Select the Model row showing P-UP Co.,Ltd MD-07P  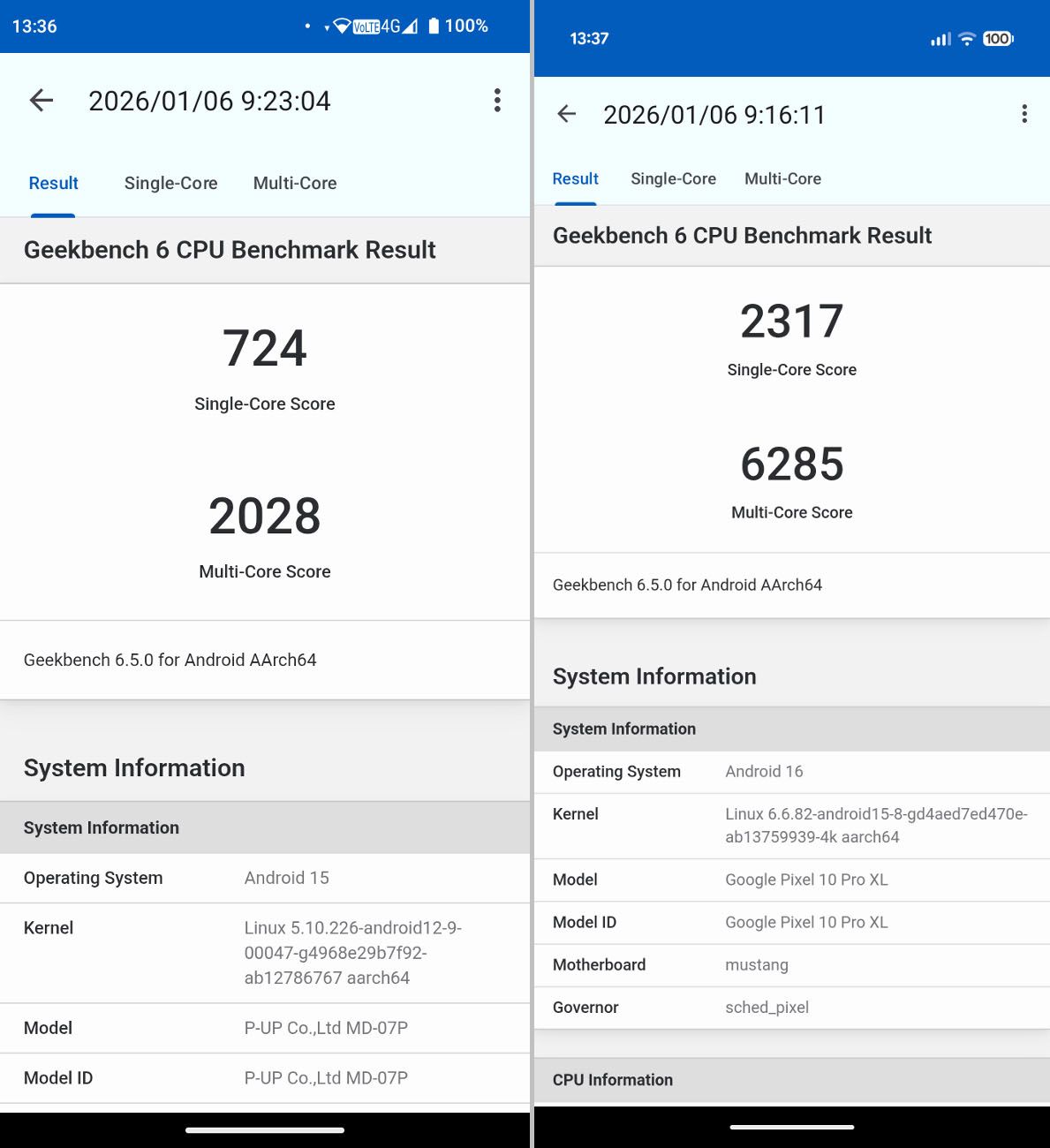(x=265, y=1028)
